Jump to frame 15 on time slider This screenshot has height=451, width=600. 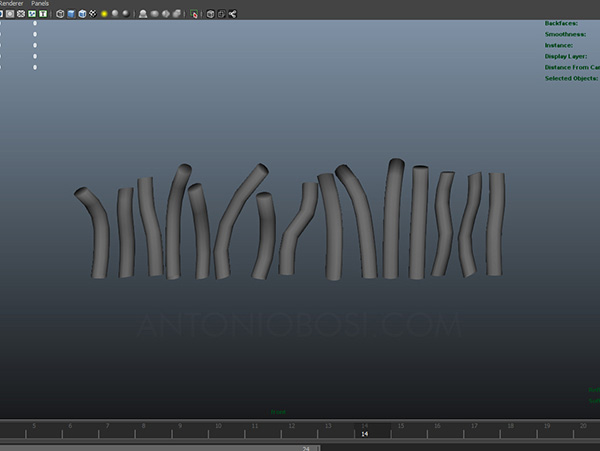click(x=401, y=426)
